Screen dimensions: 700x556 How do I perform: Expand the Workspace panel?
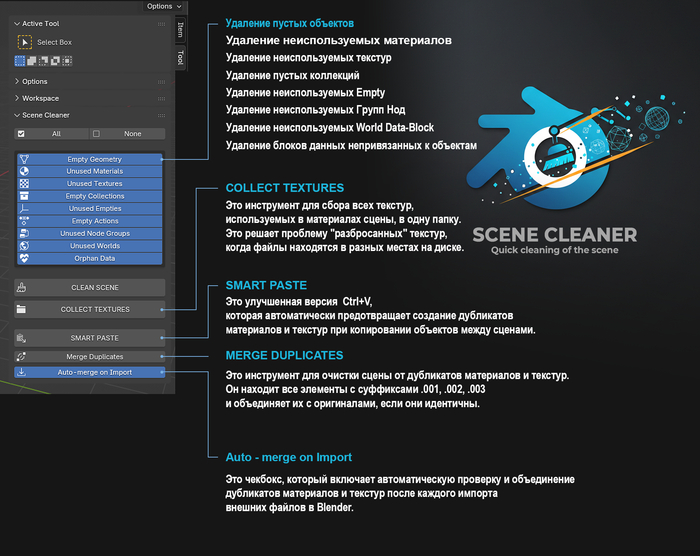click(x=17, y=98)
